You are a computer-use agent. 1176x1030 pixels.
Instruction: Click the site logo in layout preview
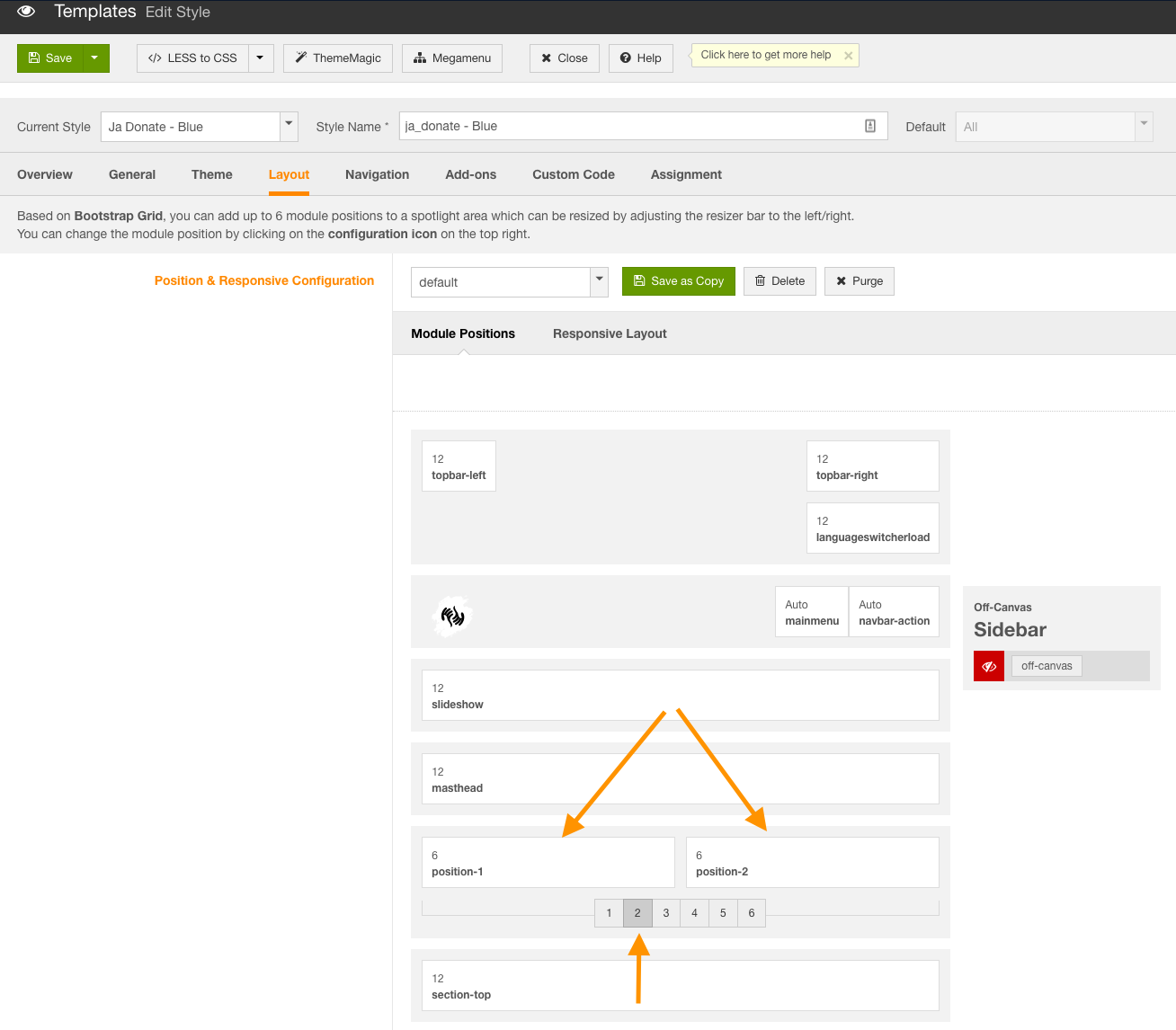tap(452, 617)
